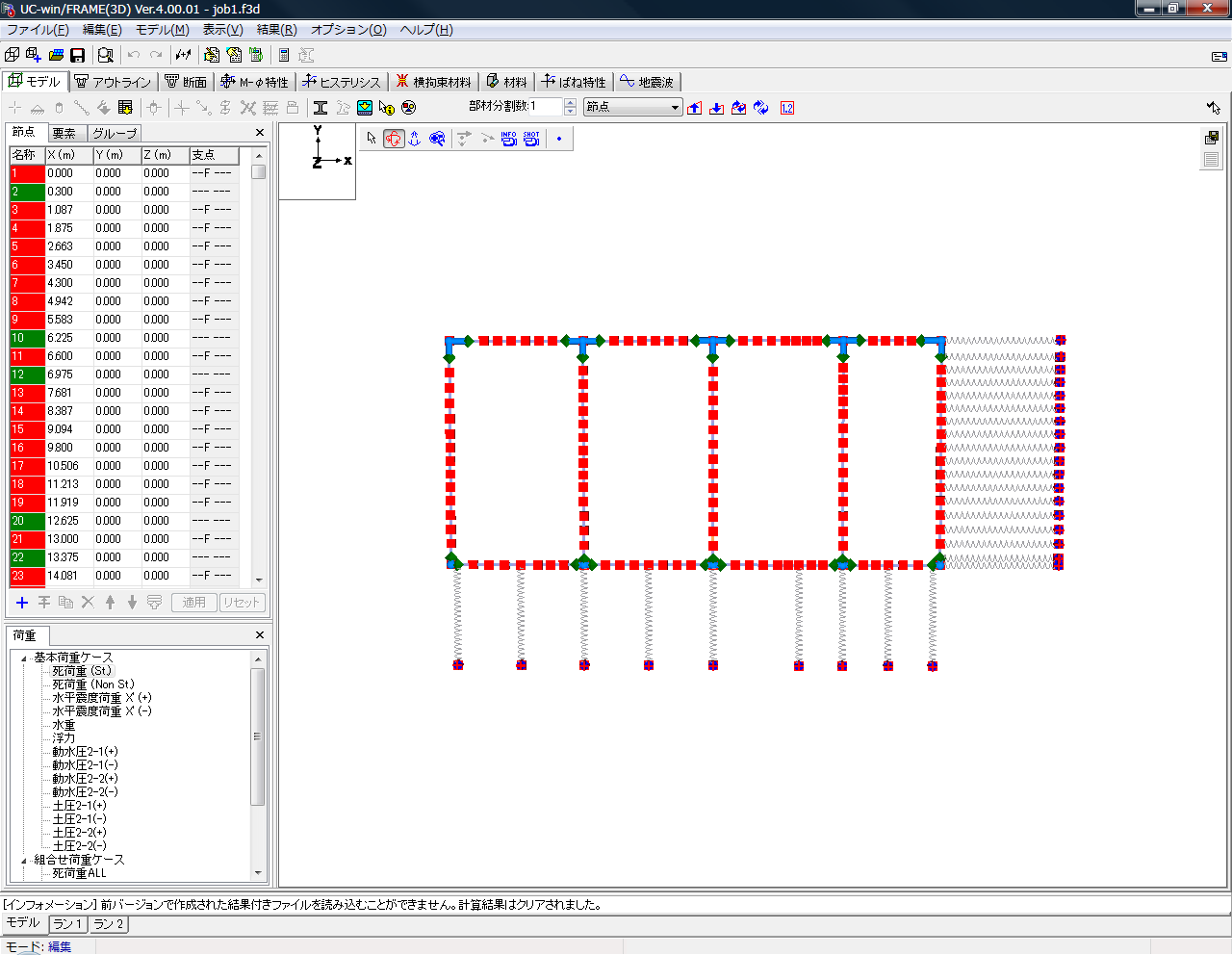
Task: Select 水平震度荷重 X (+) load case
Action: click(101, 698)
